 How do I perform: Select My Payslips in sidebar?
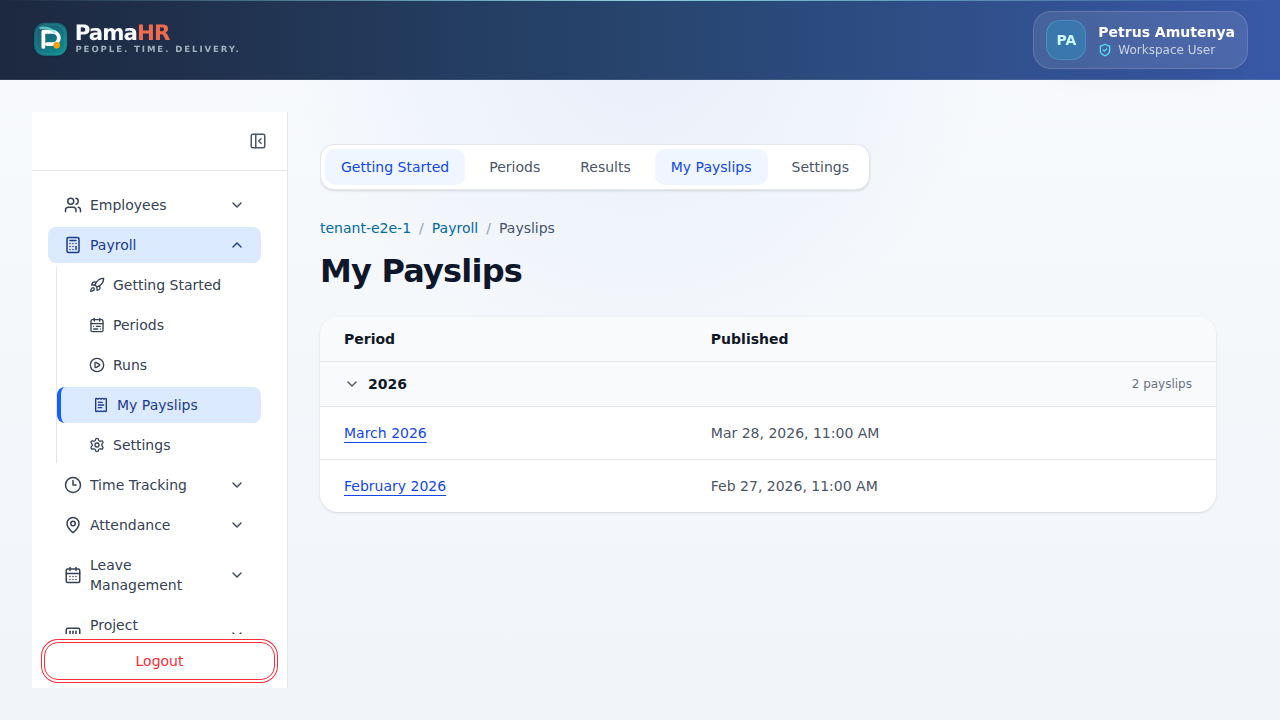coord(160,405)
